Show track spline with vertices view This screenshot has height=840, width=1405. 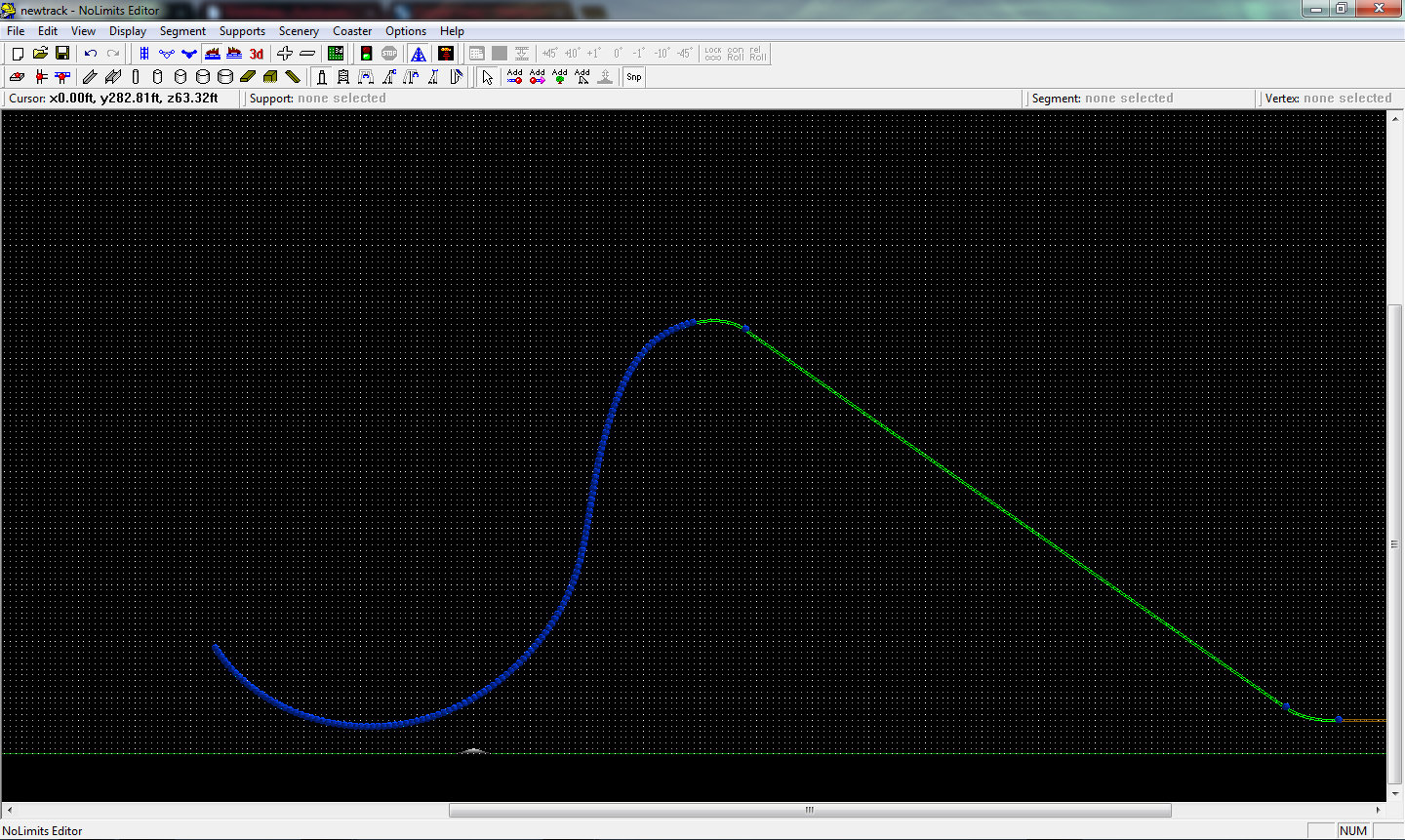pos(167,54)
